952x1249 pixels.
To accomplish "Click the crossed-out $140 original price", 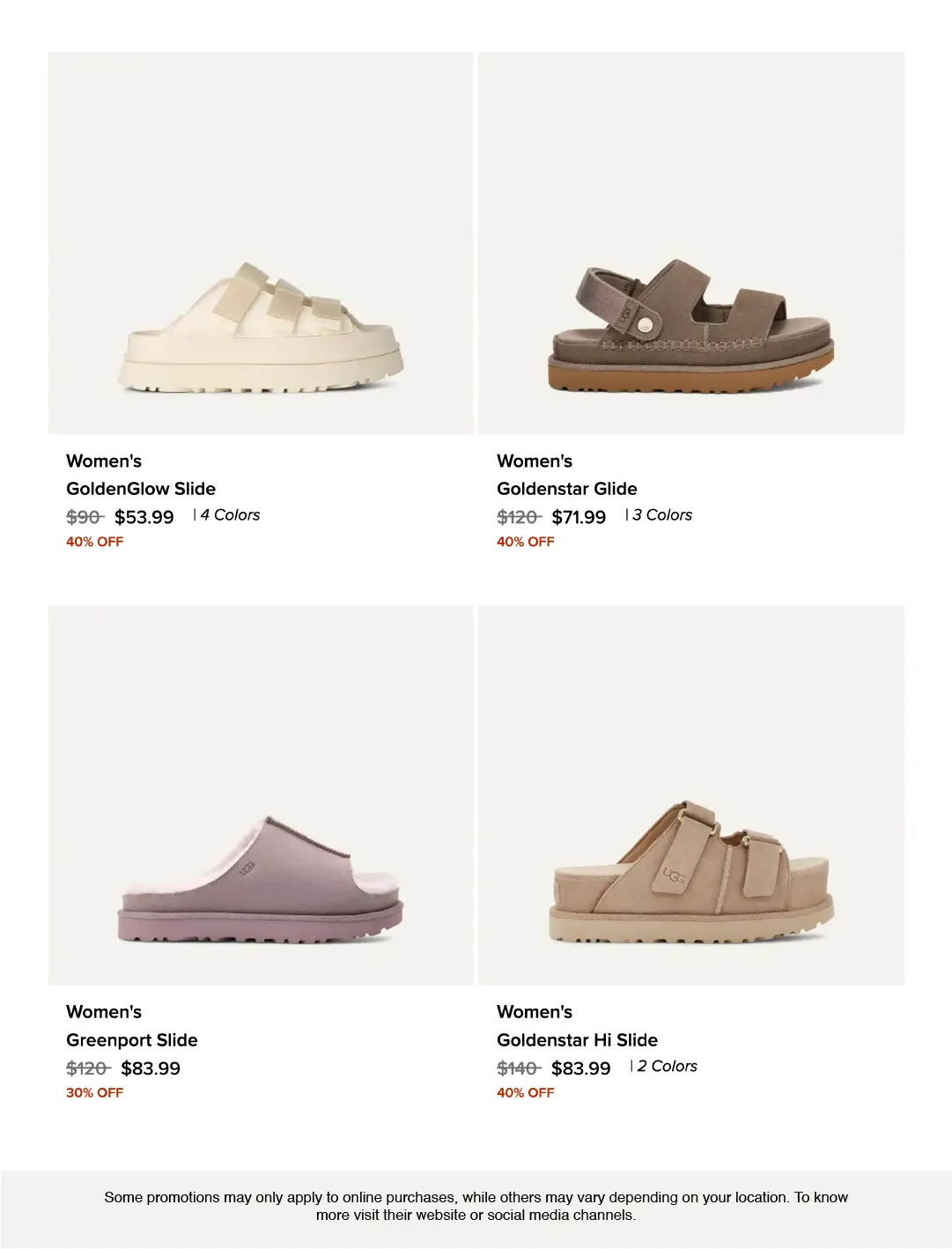I will pos(518,1068).
